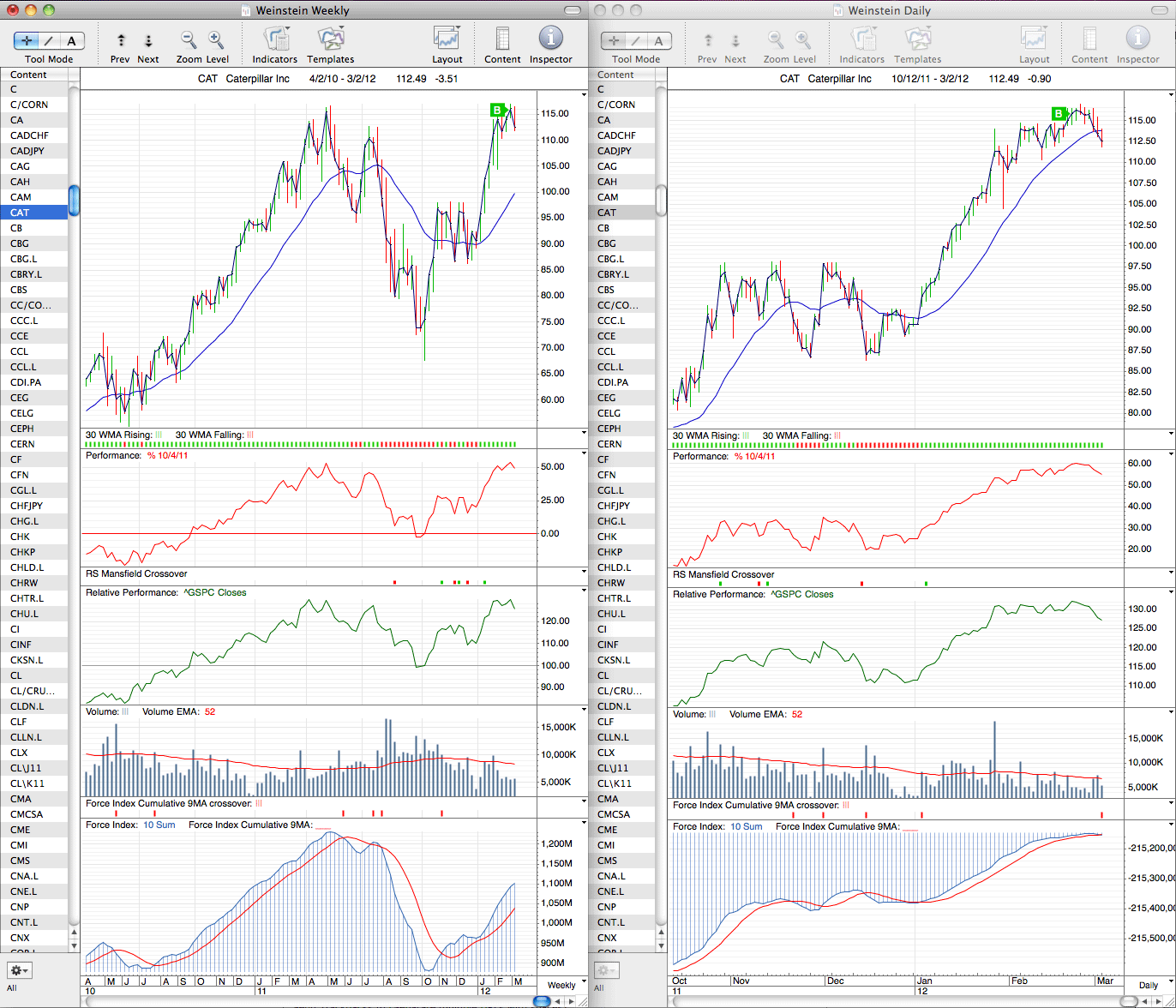Click scroll down arrow in Weekly symbol list
The height and width of the screenshot is (1008, 1176).
[x=74, y=945]
